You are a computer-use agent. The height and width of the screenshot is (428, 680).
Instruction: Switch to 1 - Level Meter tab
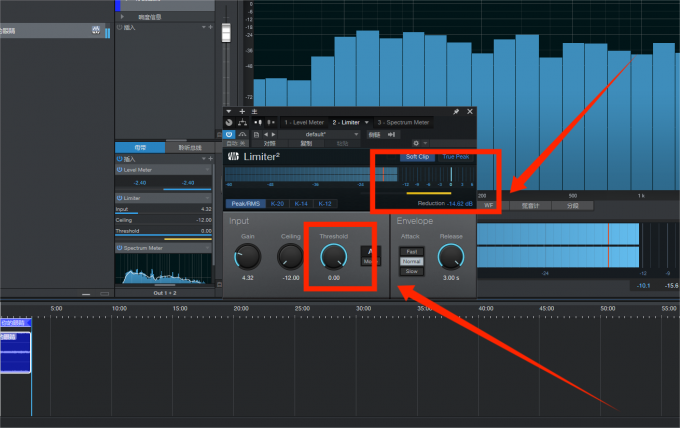coord(305,122)
